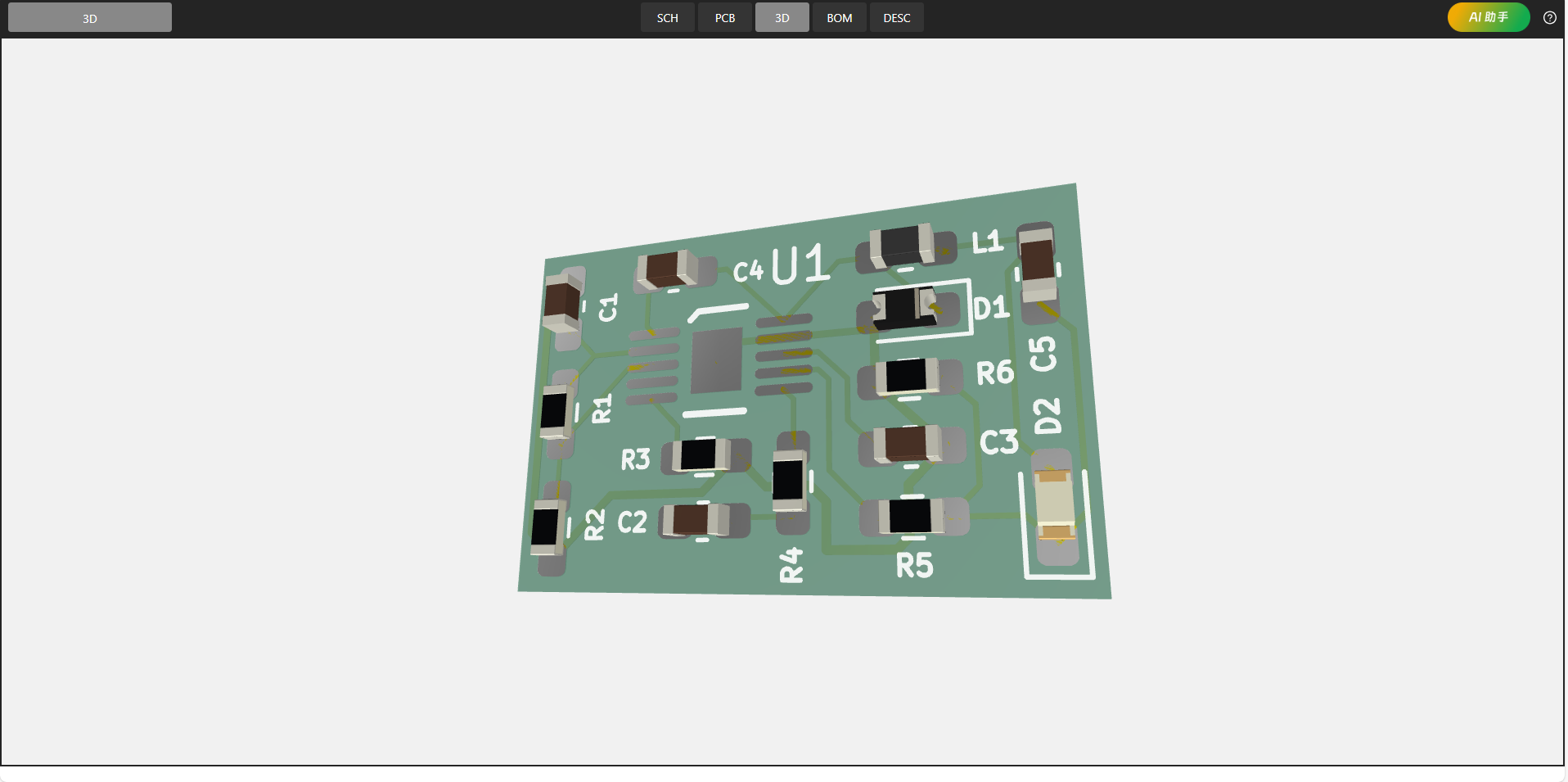Select the brown C3 capacitor component
The image size is (1568, 782).
[x=907, y=444]
